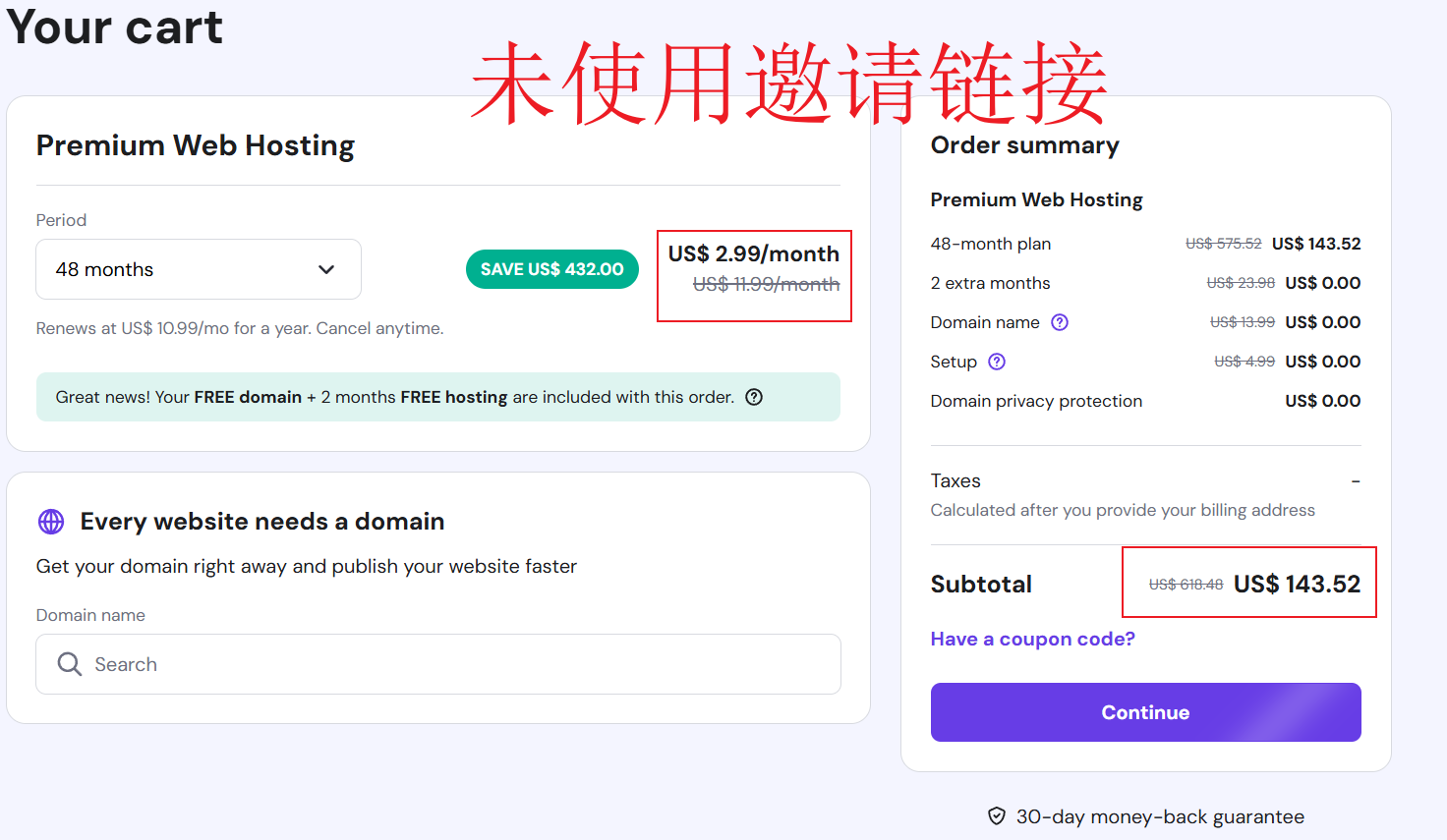Click the help icon in the FREE domain banner
The width and height of the screenshot is (1447, 840).
[x=754, y=397]
